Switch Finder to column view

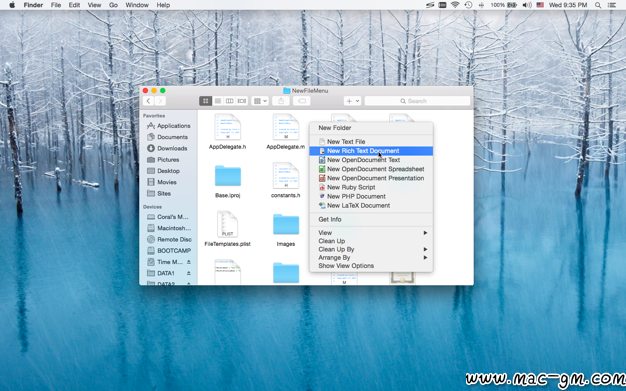[x=230, y=101]
